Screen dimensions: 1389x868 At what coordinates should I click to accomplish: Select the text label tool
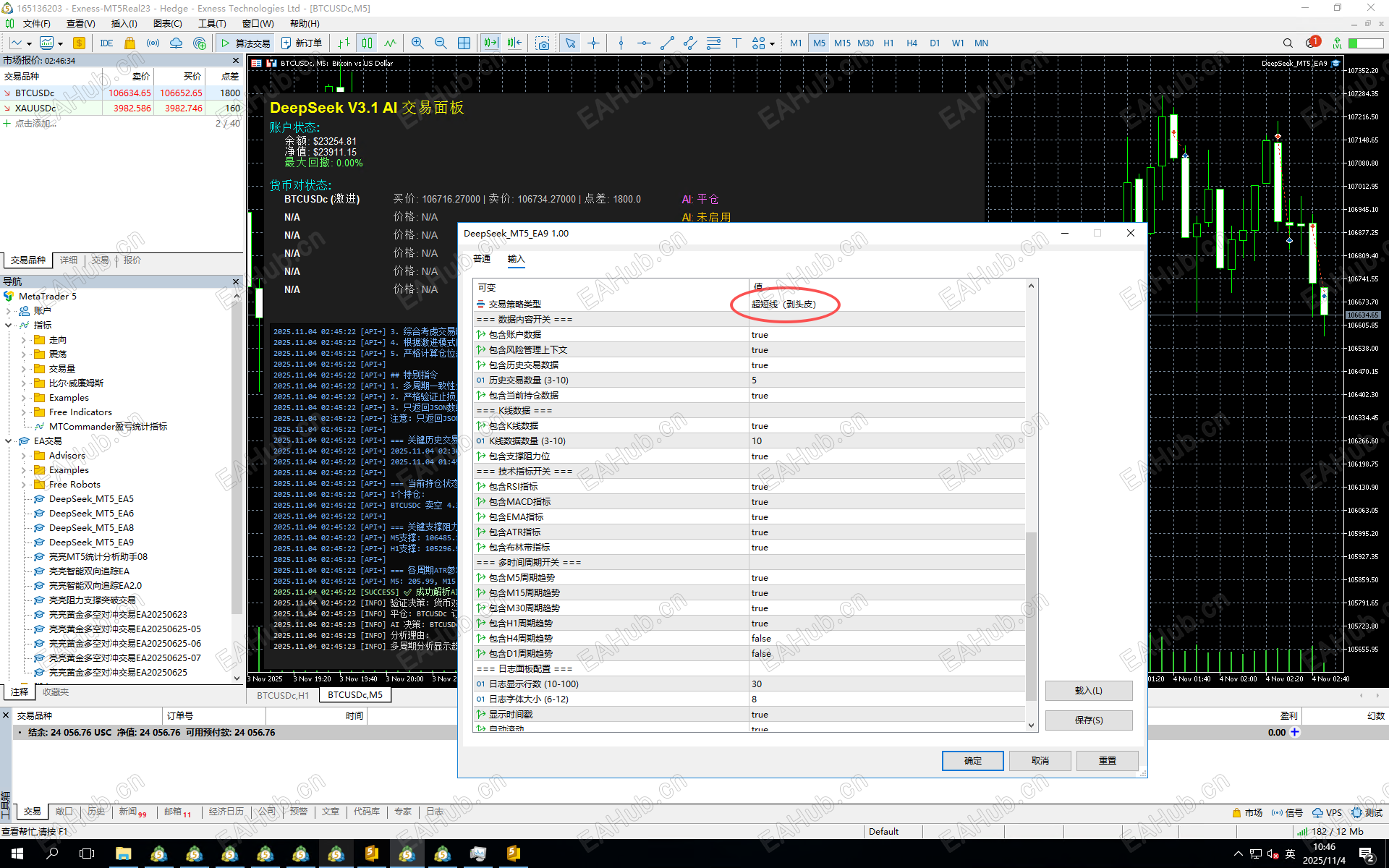[736, 43]
